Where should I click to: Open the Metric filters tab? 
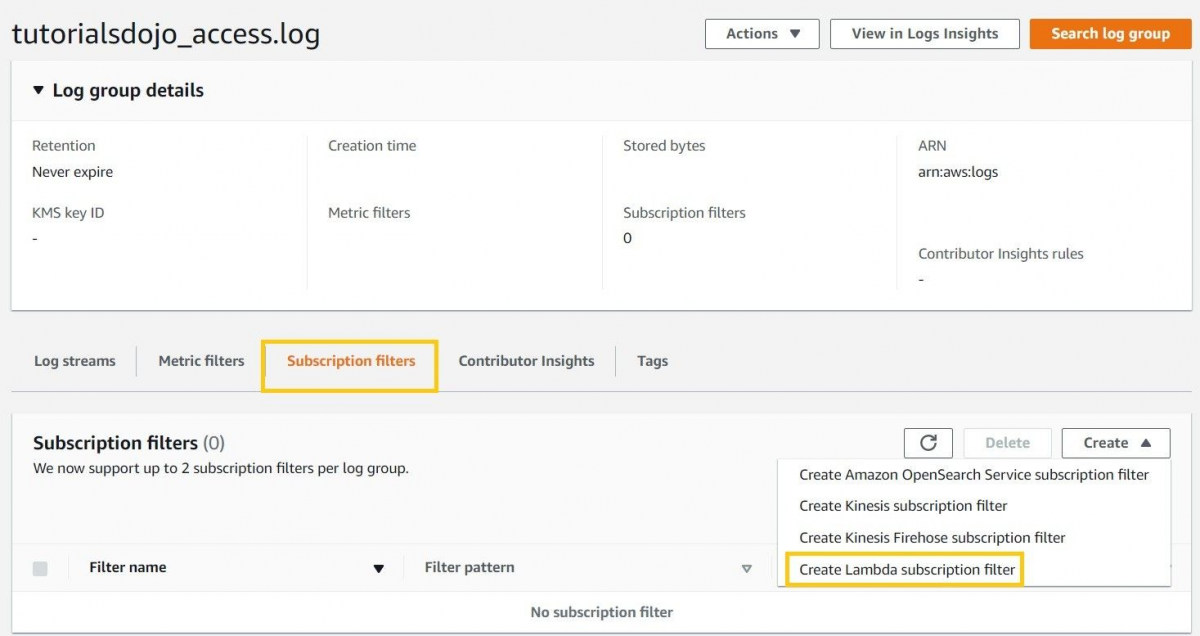tap(201, 361)
